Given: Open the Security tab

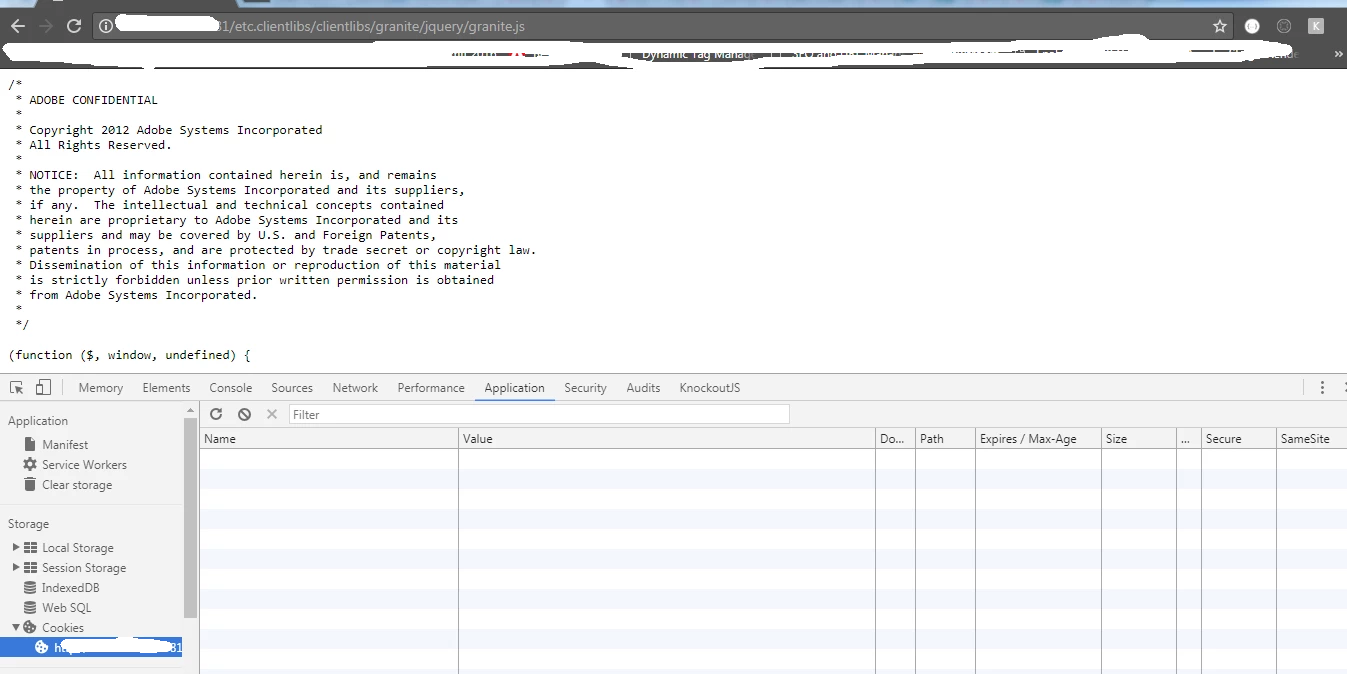Looking at the screenshot, I should tap(585, 388).
